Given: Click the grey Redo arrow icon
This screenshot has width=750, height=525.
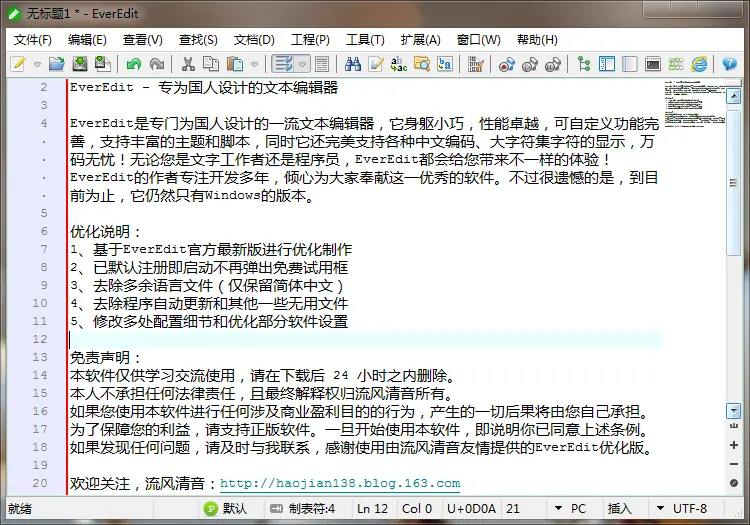Looking at the screenshot, I should 157,64.
